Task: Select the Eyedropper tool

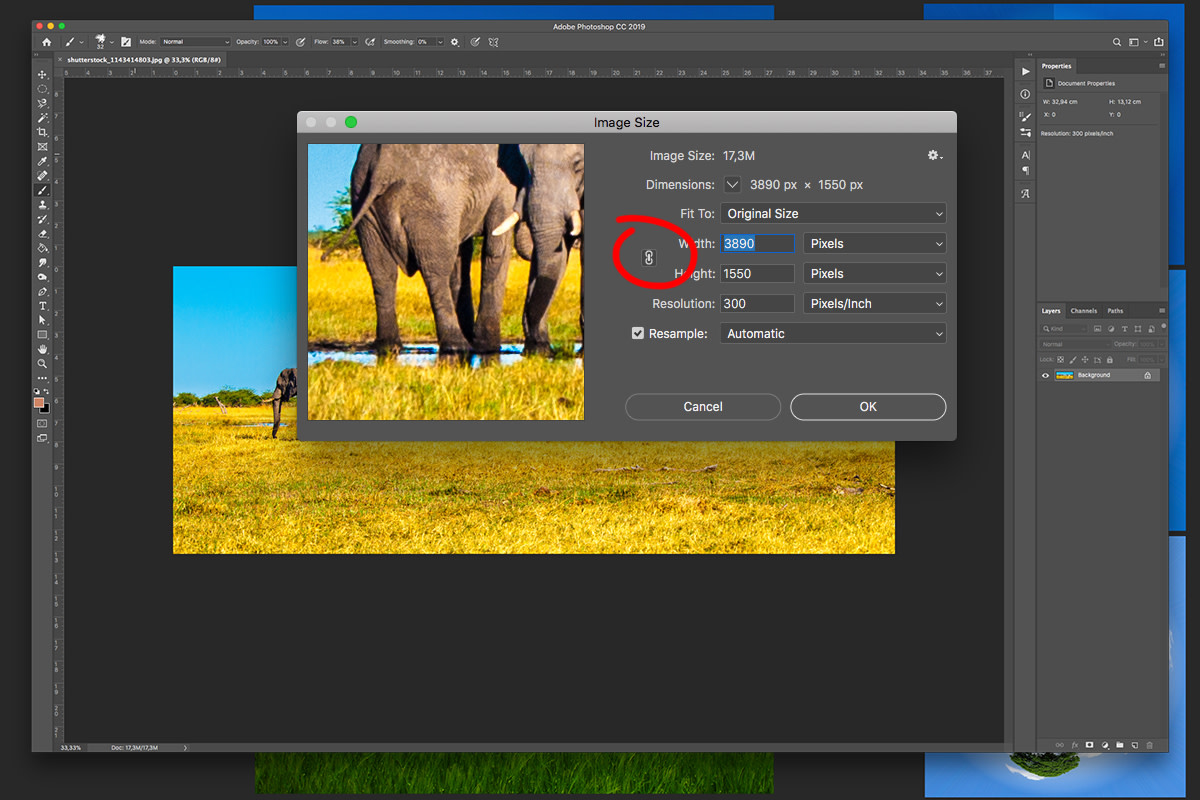Action: (x=42, y=161)
